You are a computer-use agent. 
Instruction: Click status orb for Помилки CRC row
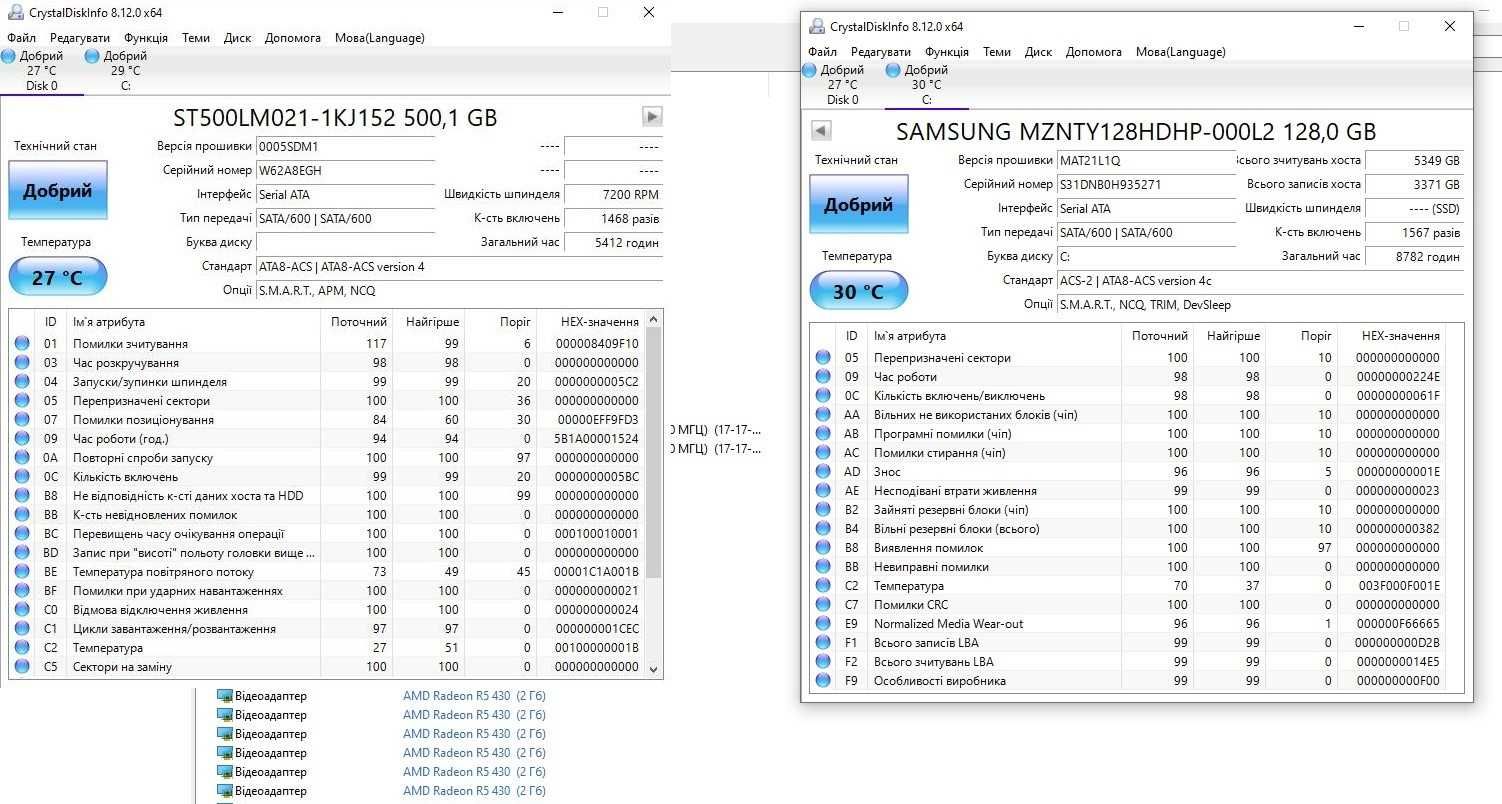tap(823, 605)
